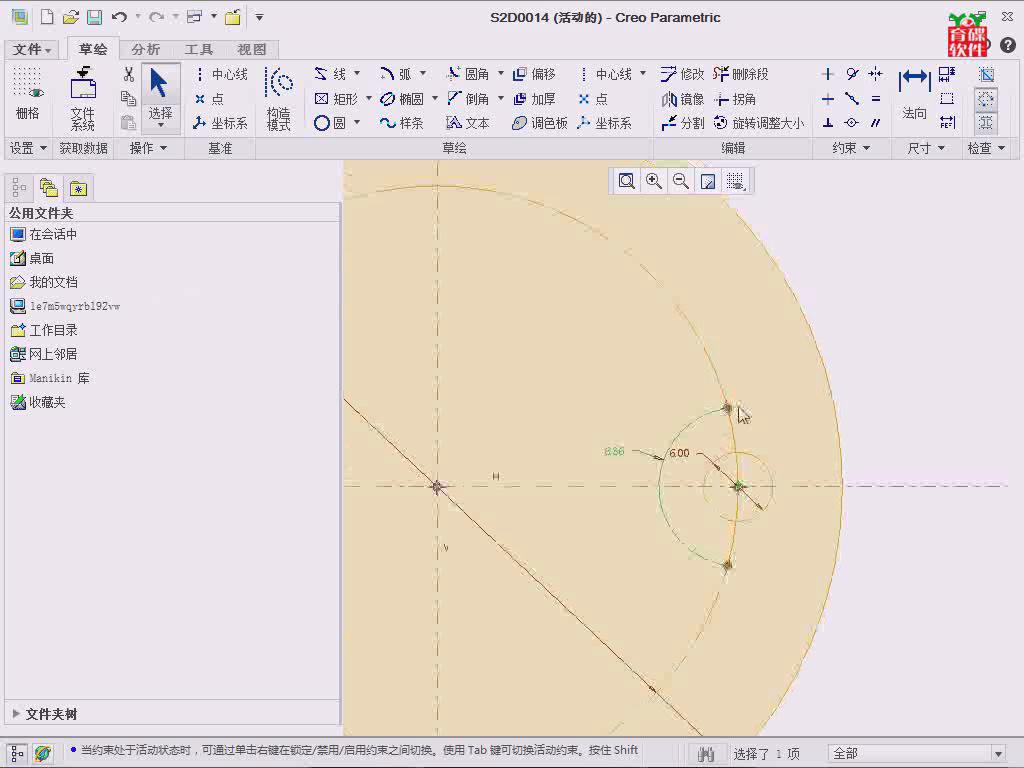Click the New file icon
This screenshot has height=768, width=1024.
pos(47,17)
